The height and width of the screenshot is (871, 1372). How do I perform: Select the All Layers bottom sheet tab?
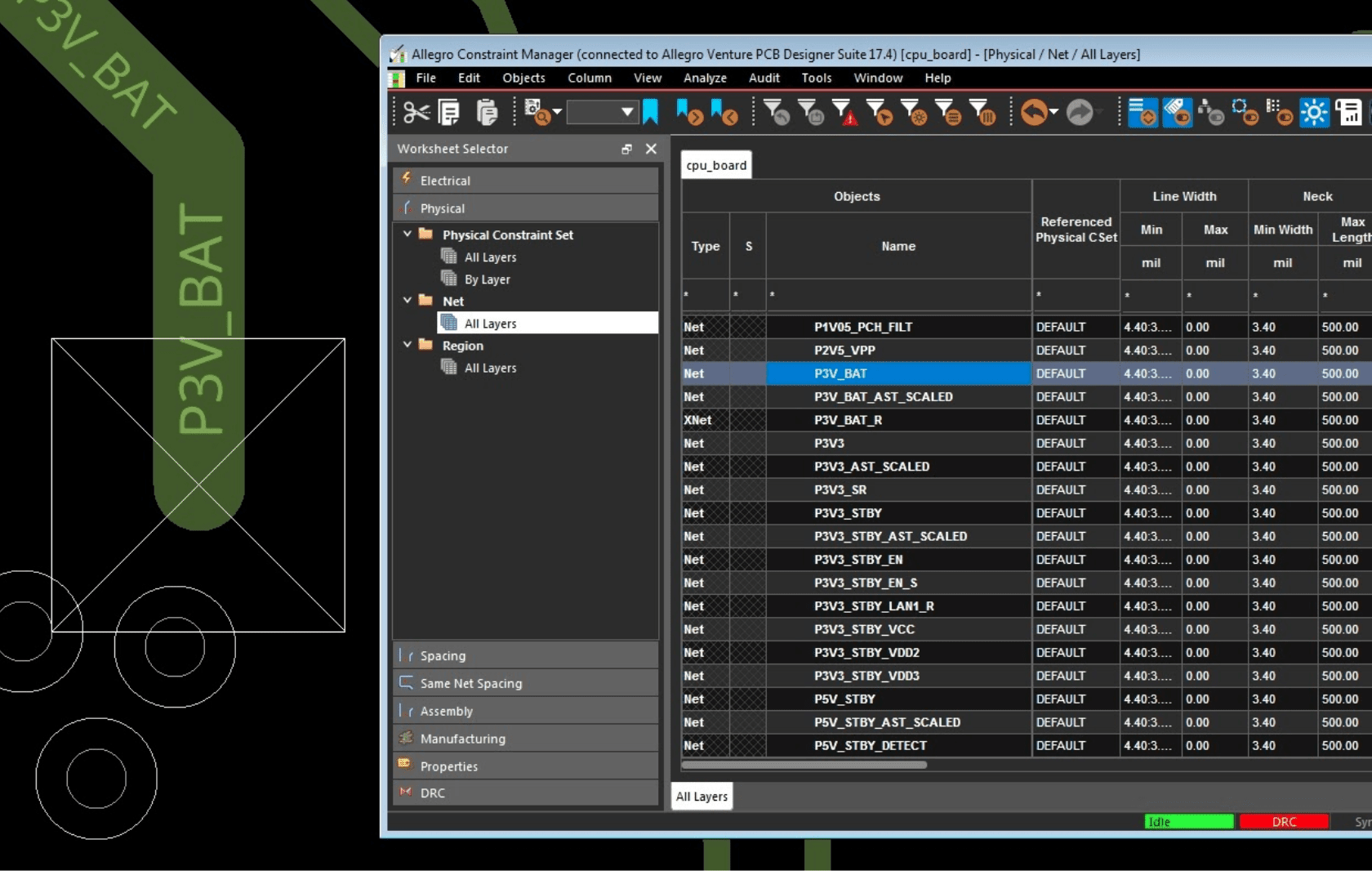pyautogui.click(x=702, y=797)
